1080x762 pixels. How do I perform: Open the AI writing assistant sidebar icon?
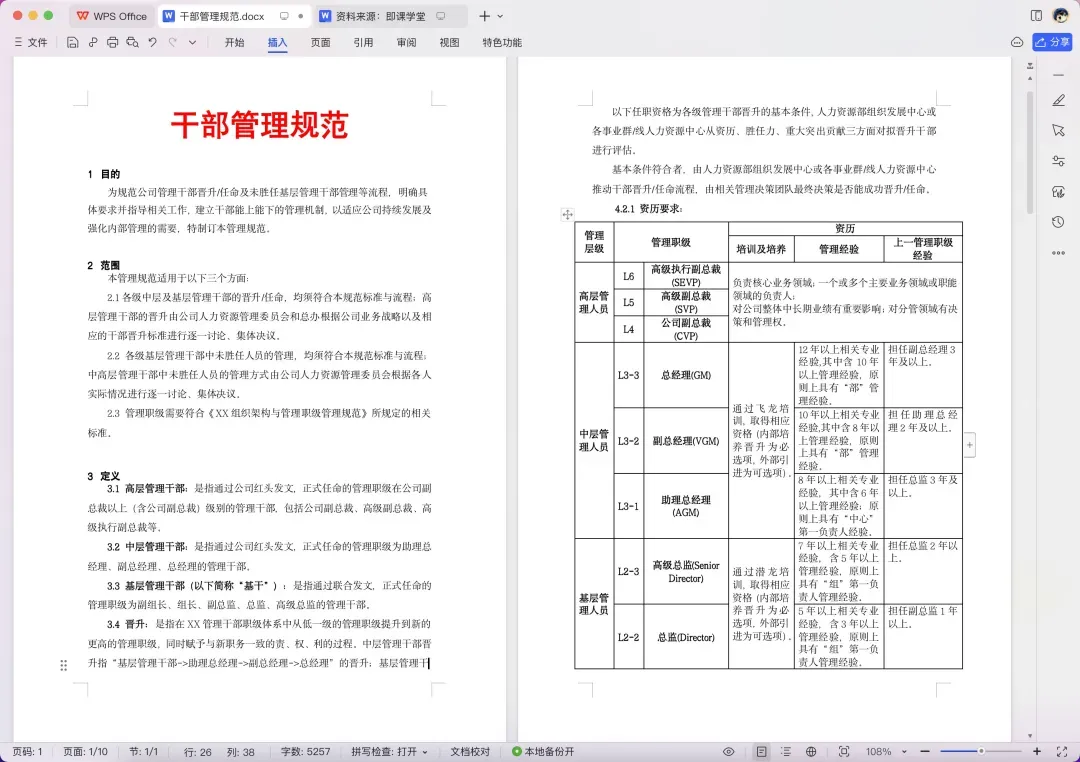pos(1059,192)
